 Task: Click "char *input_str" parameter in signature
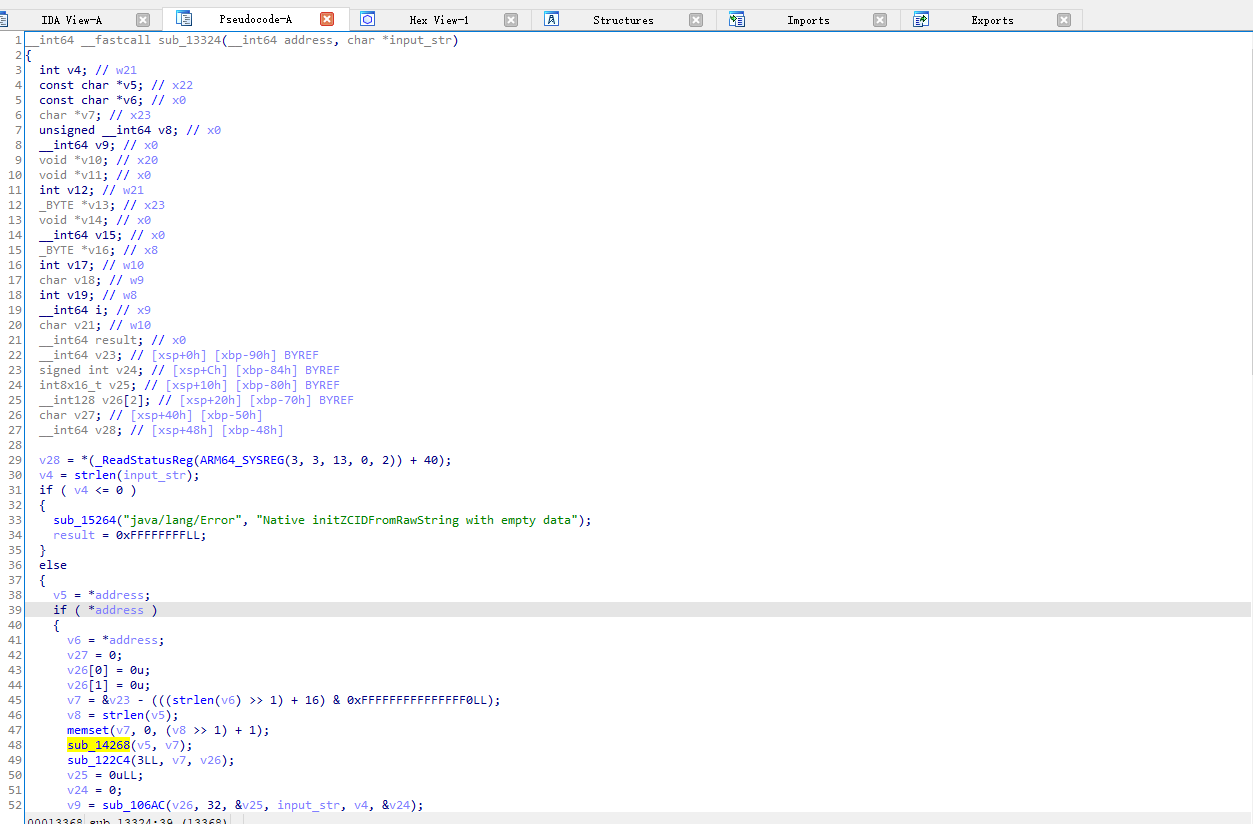tap(400, 40)
